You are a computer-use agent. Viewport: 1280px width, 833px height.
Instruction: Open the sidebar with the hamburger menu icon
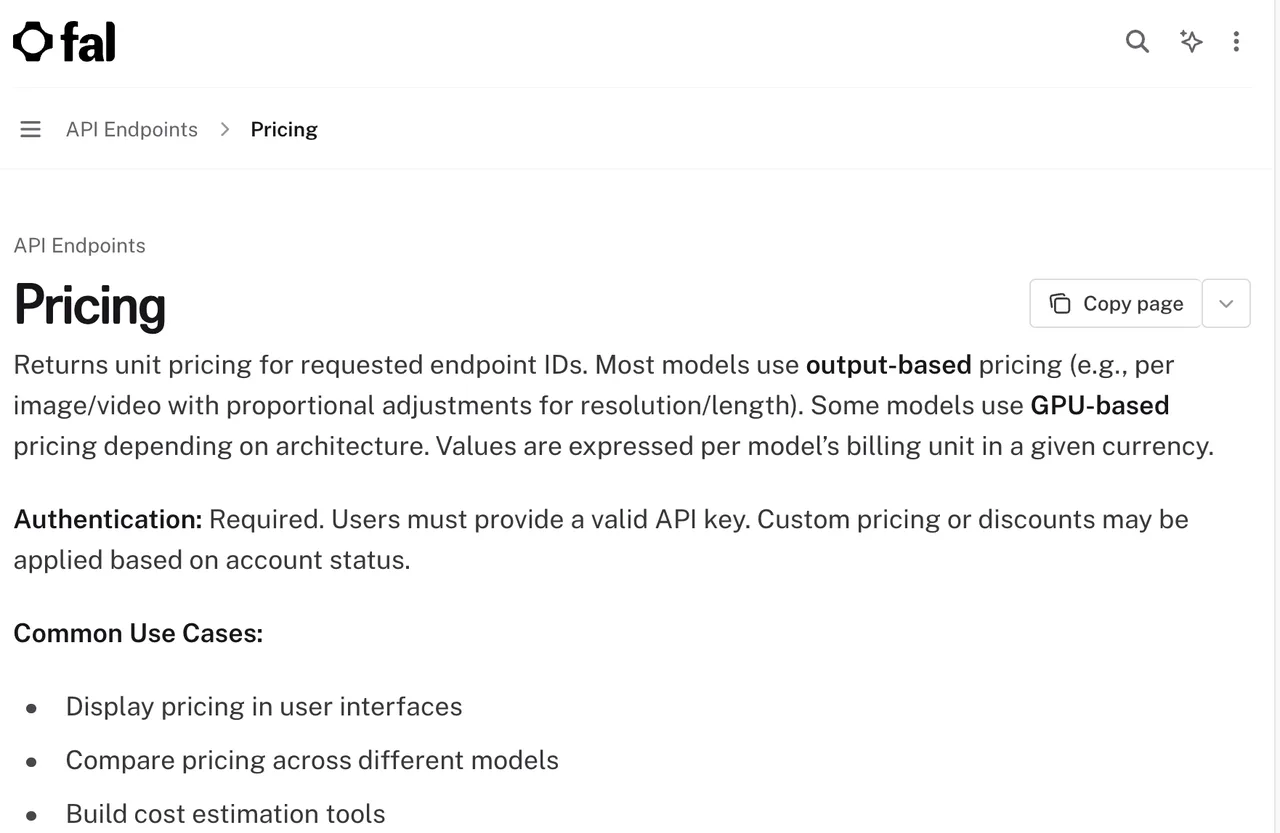pos(31,129)
